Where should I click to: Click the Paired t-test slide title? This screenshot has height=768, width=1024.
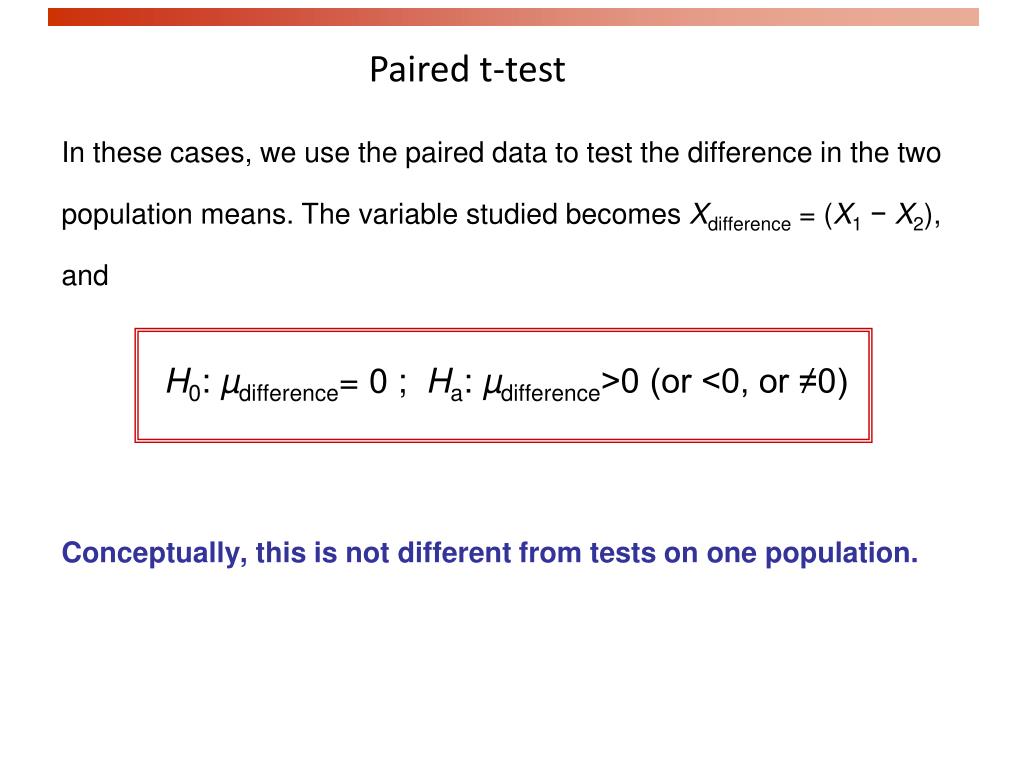tap(467, 69)
